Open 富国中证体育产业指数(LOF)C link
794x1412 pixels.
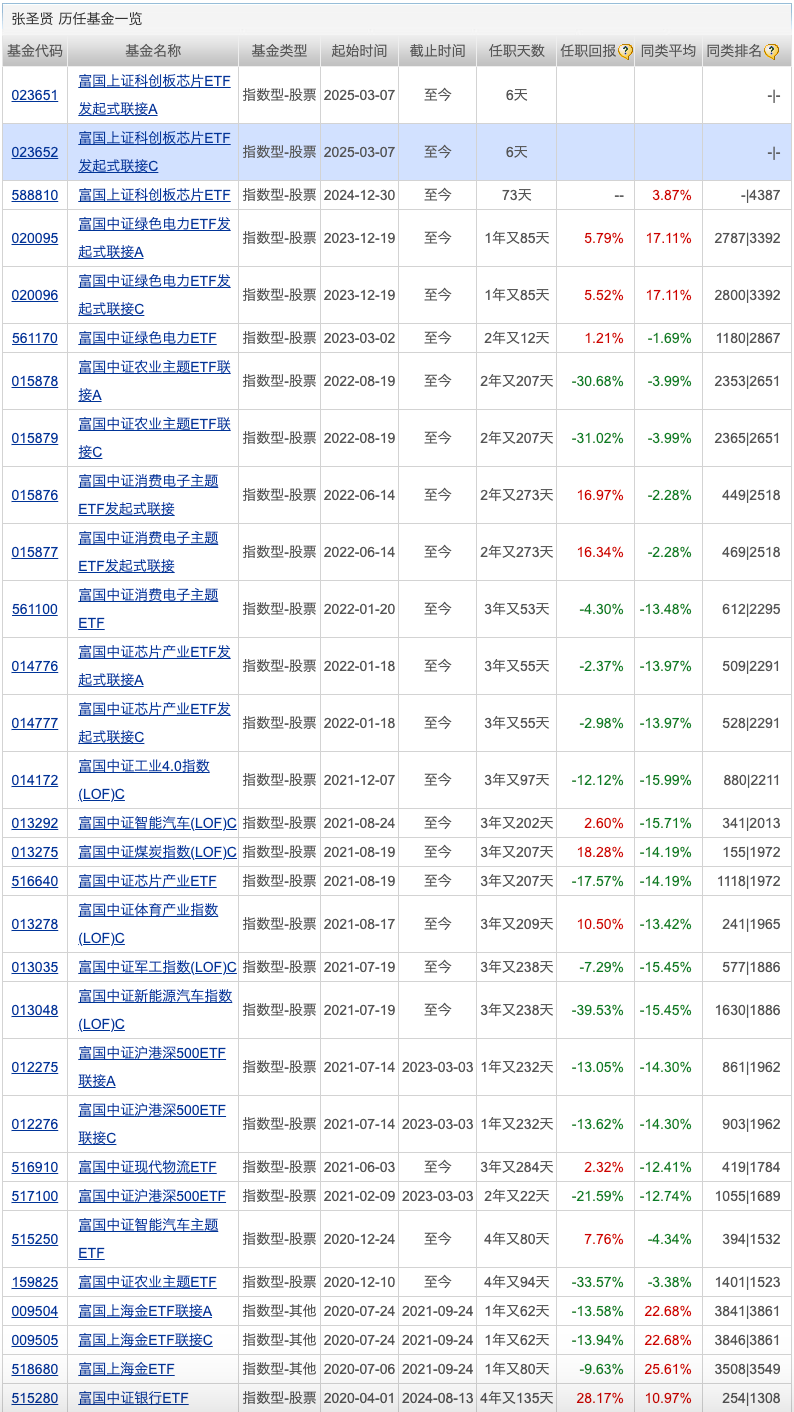click(x=148, y=924)
